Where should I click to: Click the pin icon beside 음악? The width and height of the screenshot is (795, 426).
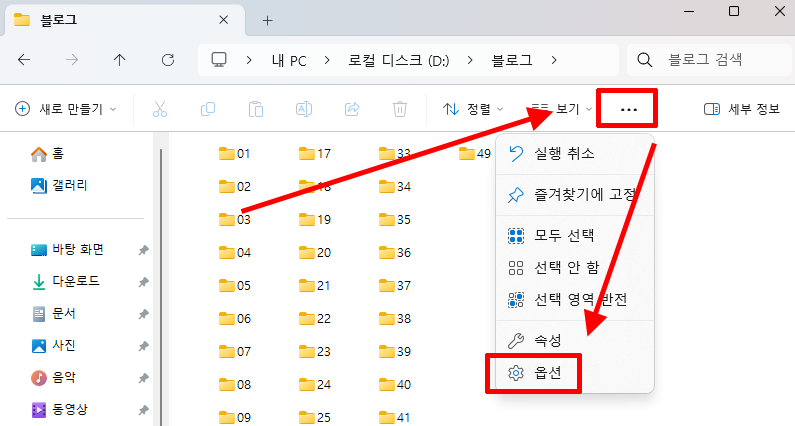[143, 378]
